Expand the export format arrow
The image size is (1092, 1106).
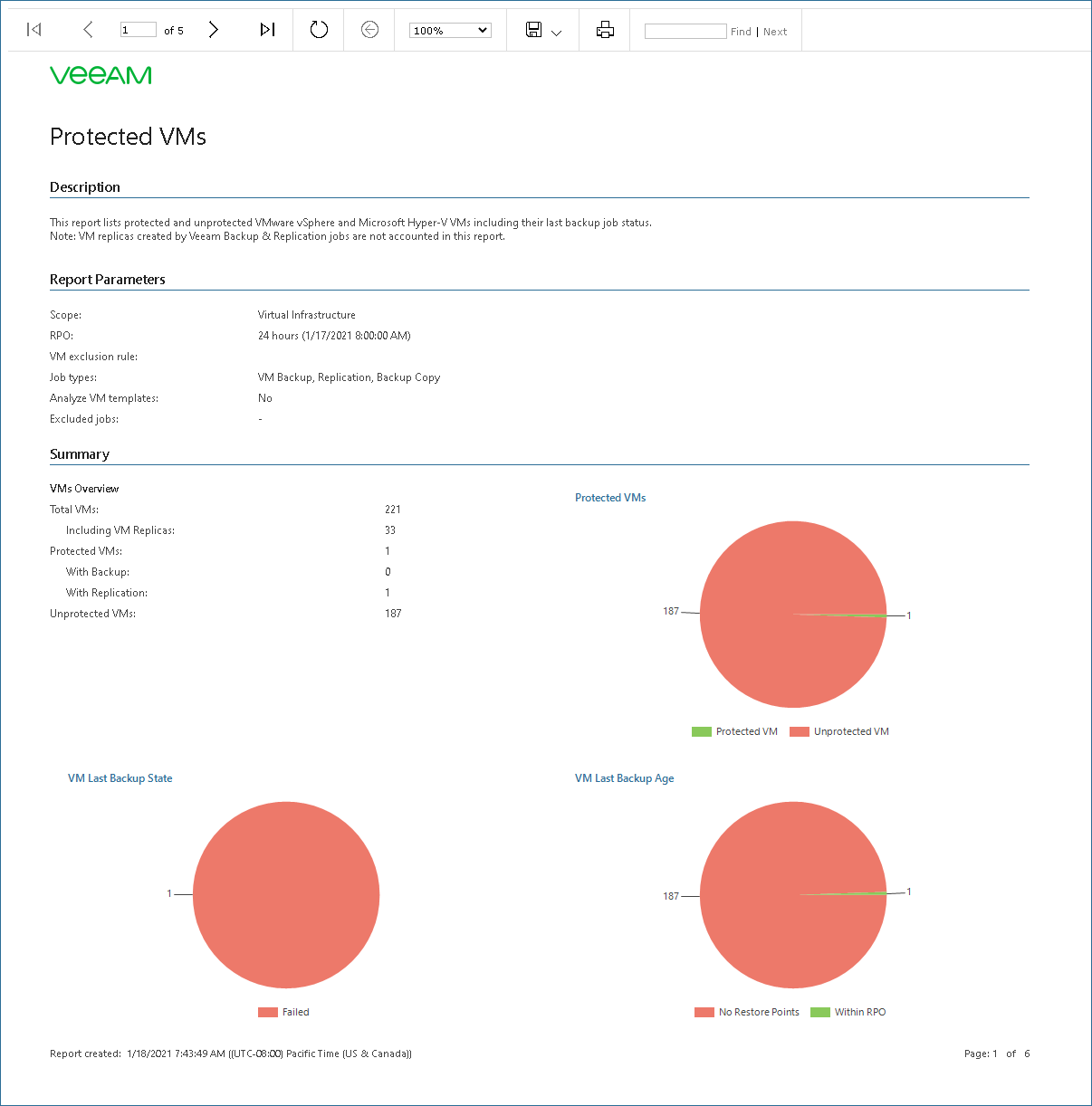557,33
